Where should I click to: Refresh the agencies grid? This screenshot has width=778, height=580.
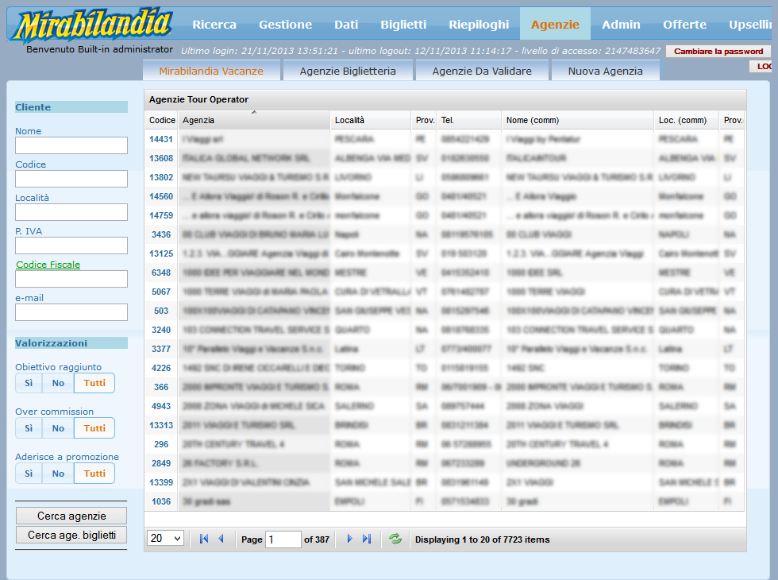[395, 539]
